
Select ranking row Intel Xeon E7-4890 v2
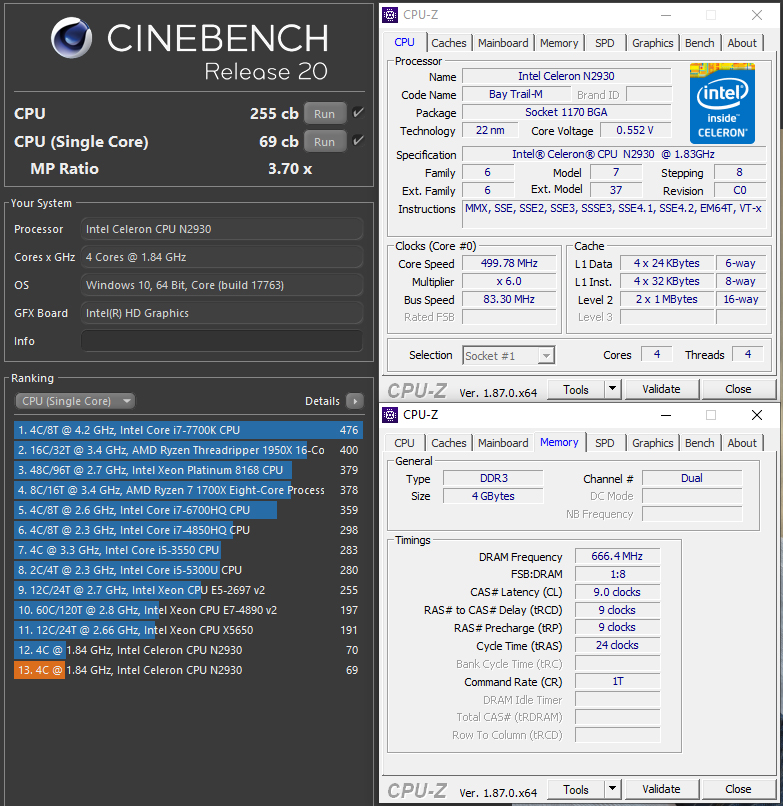188,610
